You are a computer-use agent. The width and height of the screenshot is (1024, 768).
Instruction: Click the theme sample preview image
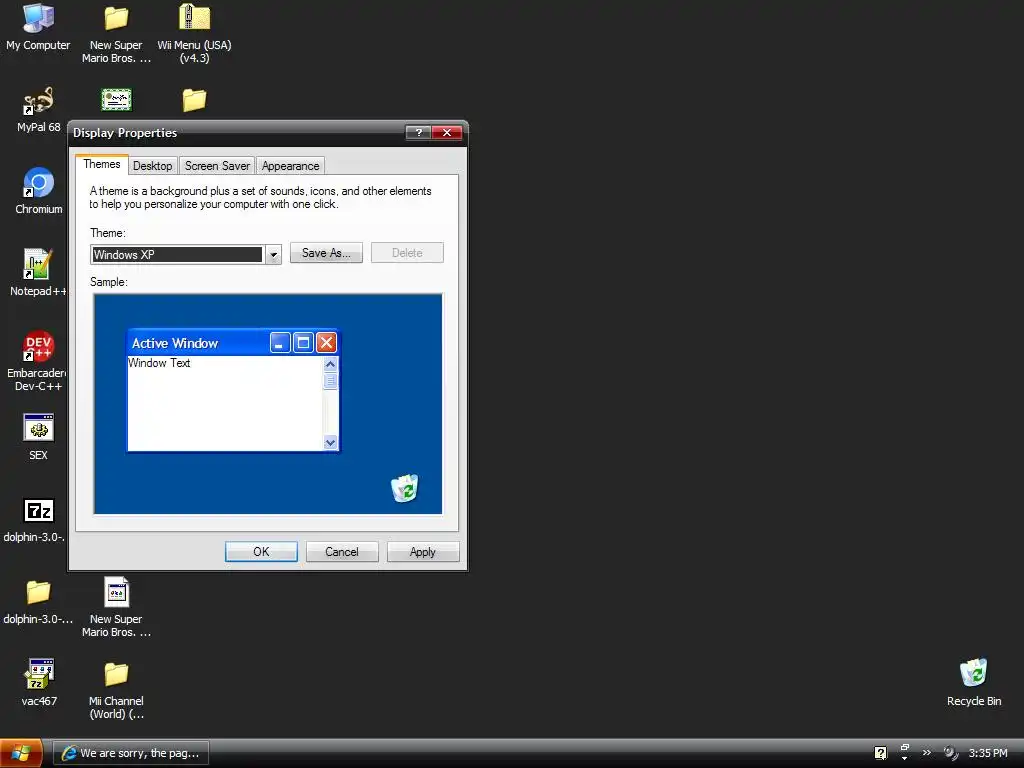[268, 404]
